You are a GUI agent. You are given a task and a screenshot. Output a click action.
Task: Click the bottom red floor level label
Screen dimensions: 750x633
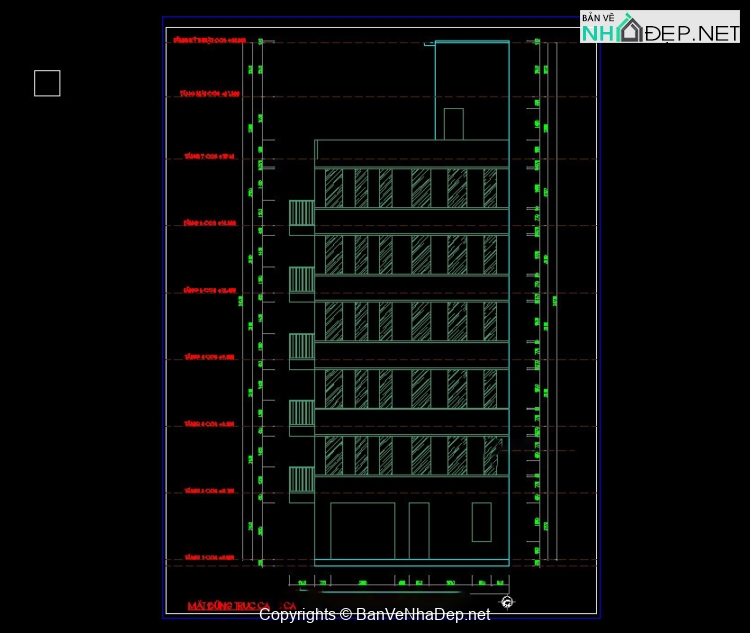(209, 557)
